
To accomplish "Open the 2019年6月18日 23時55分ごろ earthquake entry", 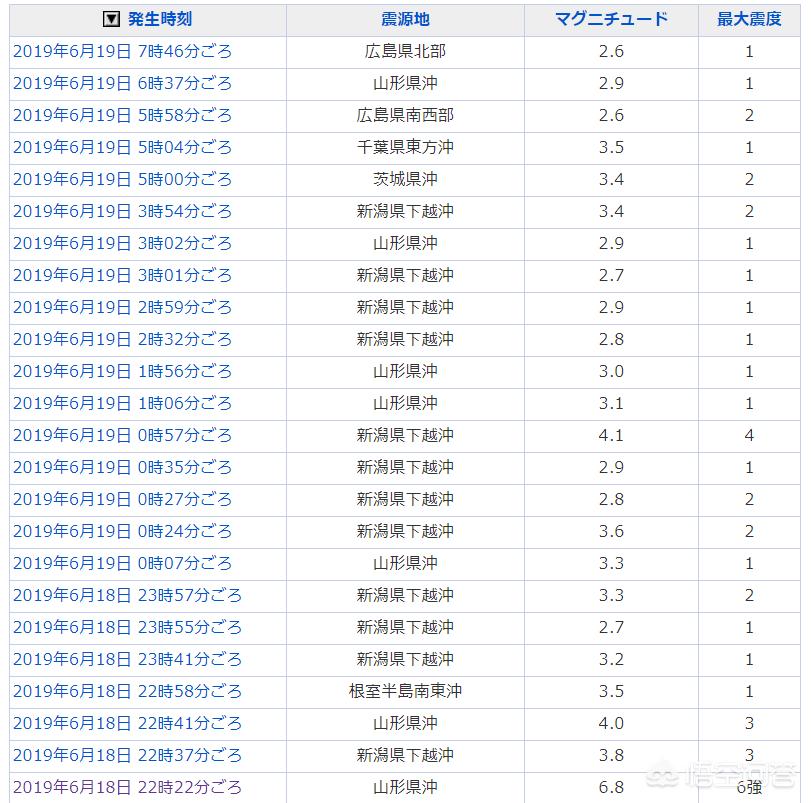I will pyautogui.click(x=128, y=628).
